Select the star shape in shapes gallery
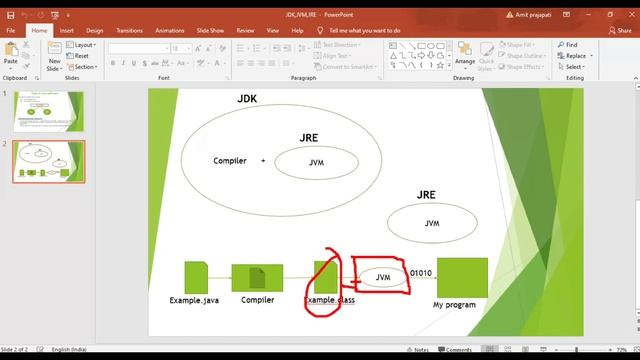This screenshot has width=640, height=360. (440, 65)
